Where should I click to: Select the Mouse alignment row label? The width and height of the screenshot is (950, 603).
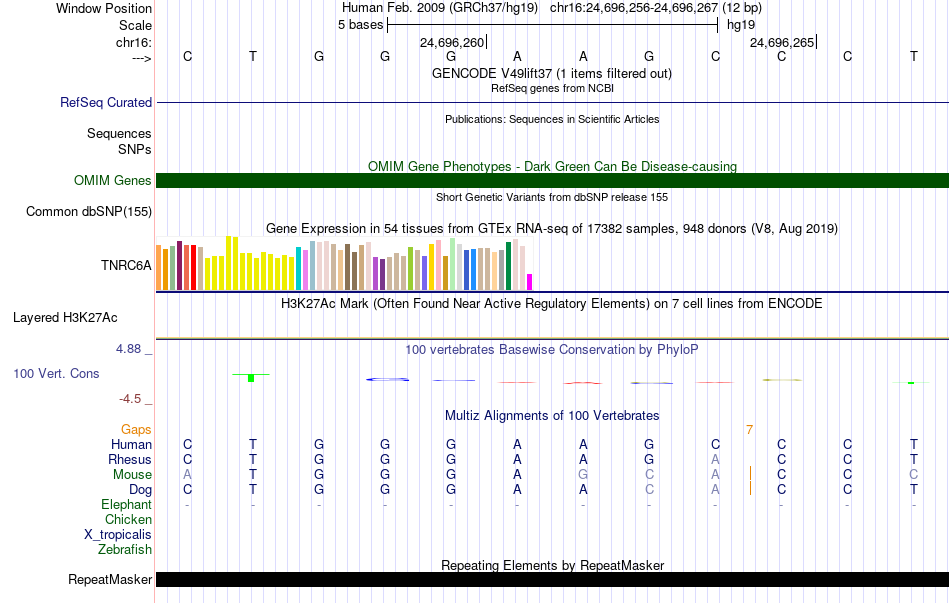132,475
